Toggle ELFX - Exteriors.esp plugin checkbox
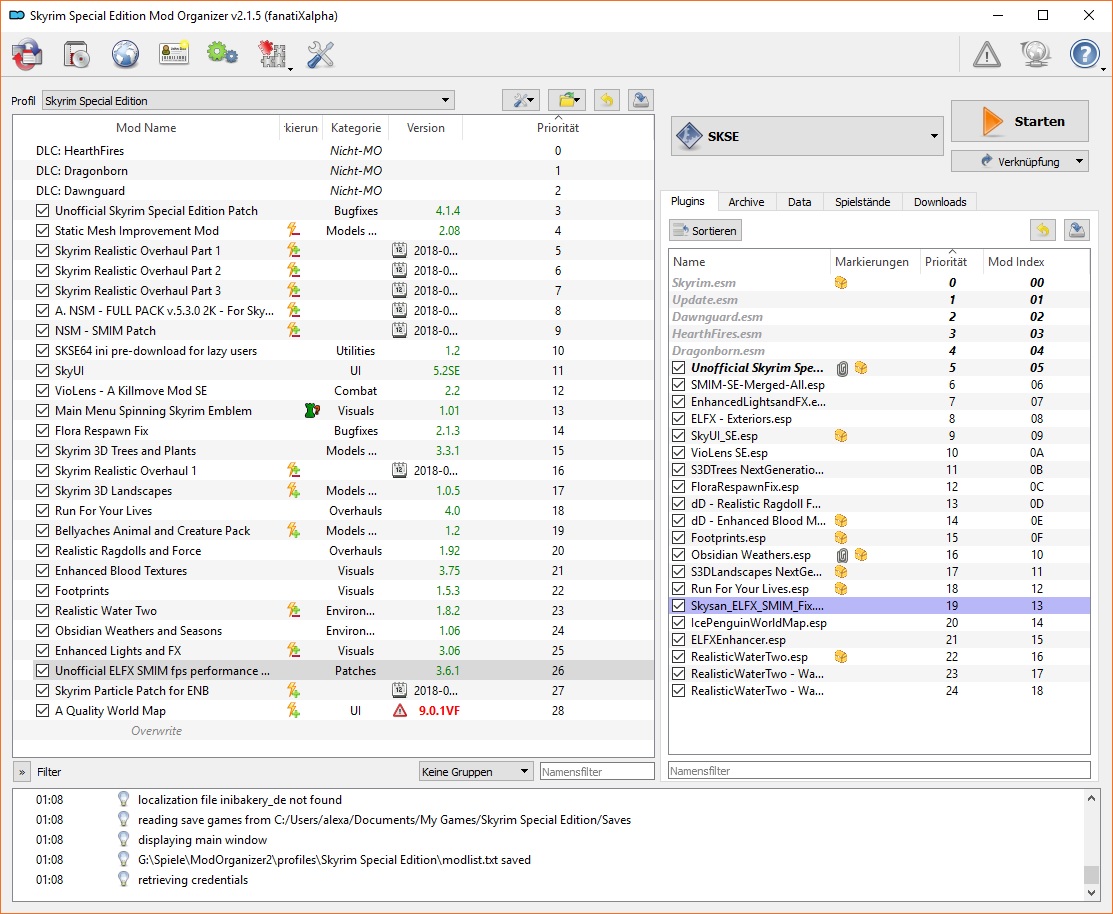Image resolution: width=1113 pixels, height=914 pixels. [x=679, y=419]
